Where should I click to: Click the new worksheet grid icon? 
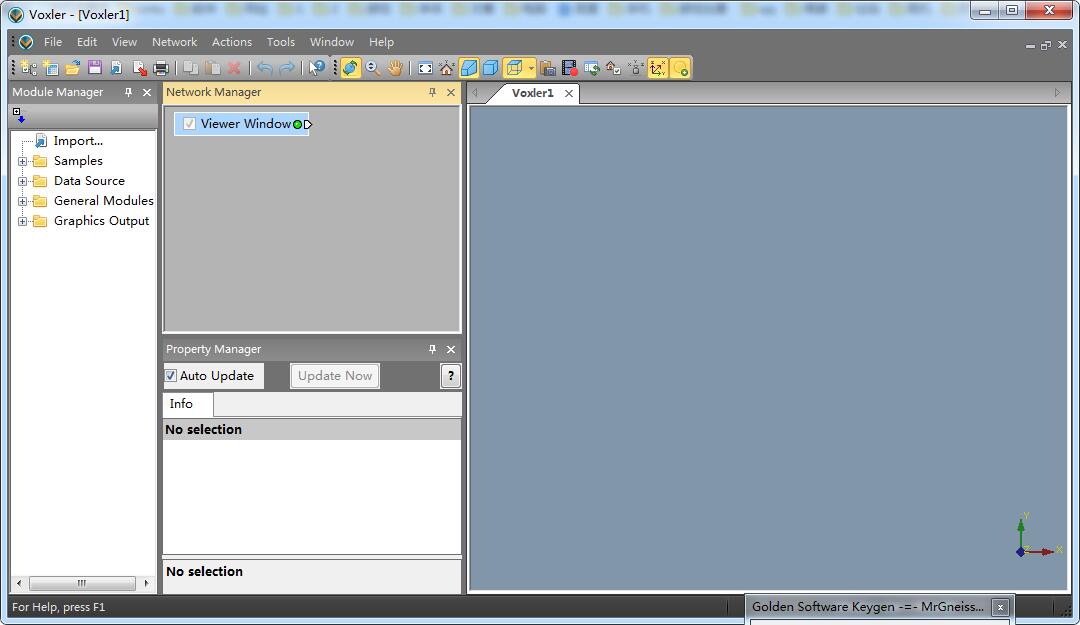[x=51, y=68]
